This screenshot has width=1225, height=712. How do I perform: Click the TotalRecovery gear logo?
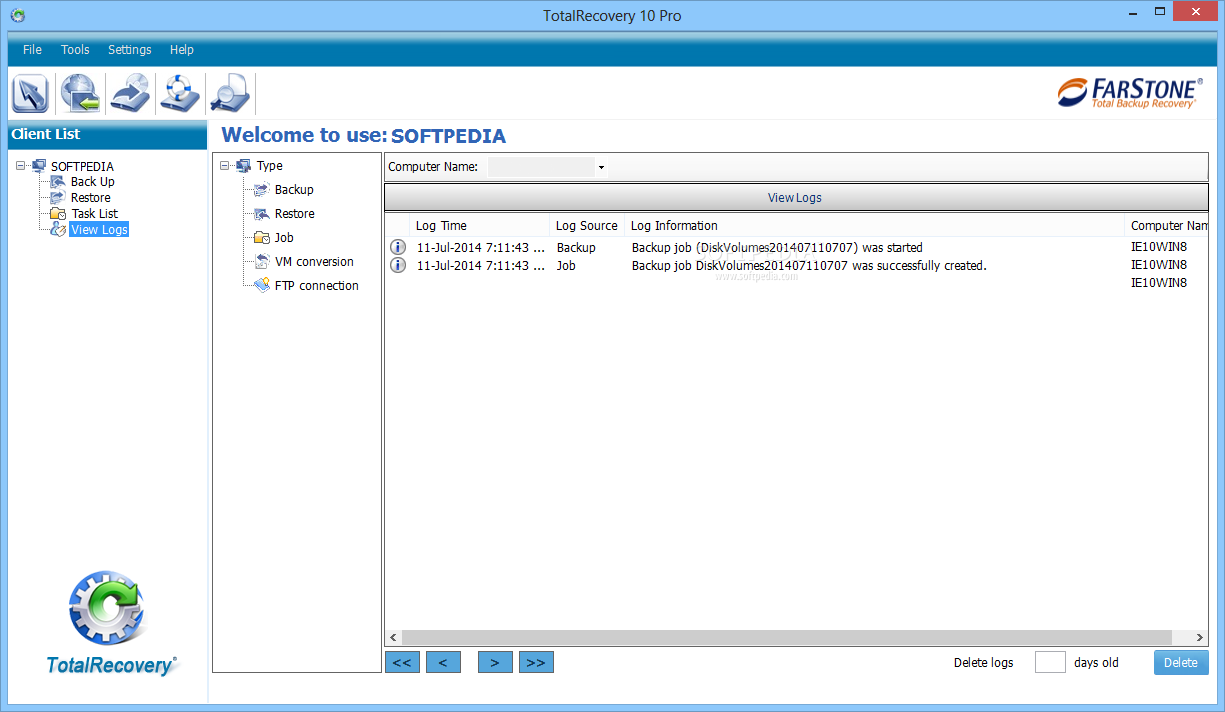(x=108, y=610)
